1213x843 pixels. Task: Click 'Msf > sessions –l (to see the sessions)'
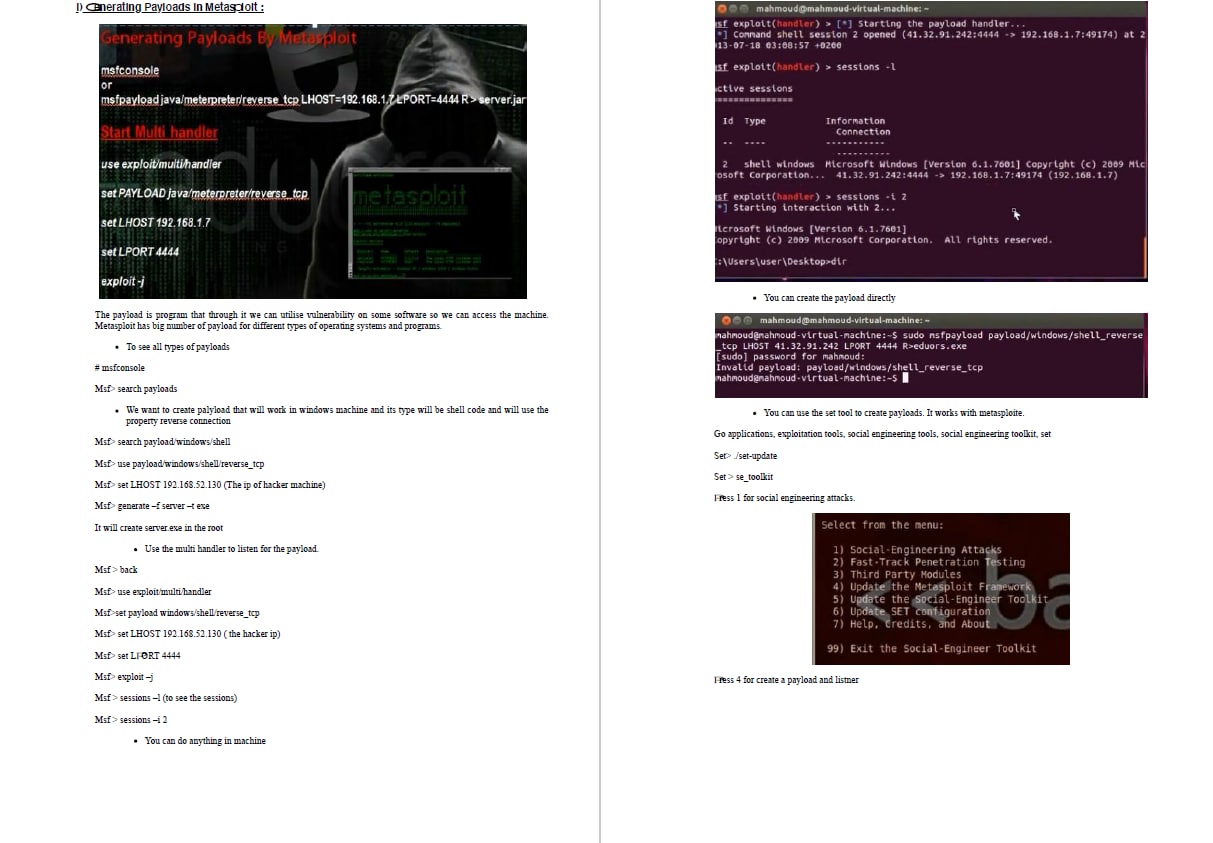click(166, 698)
